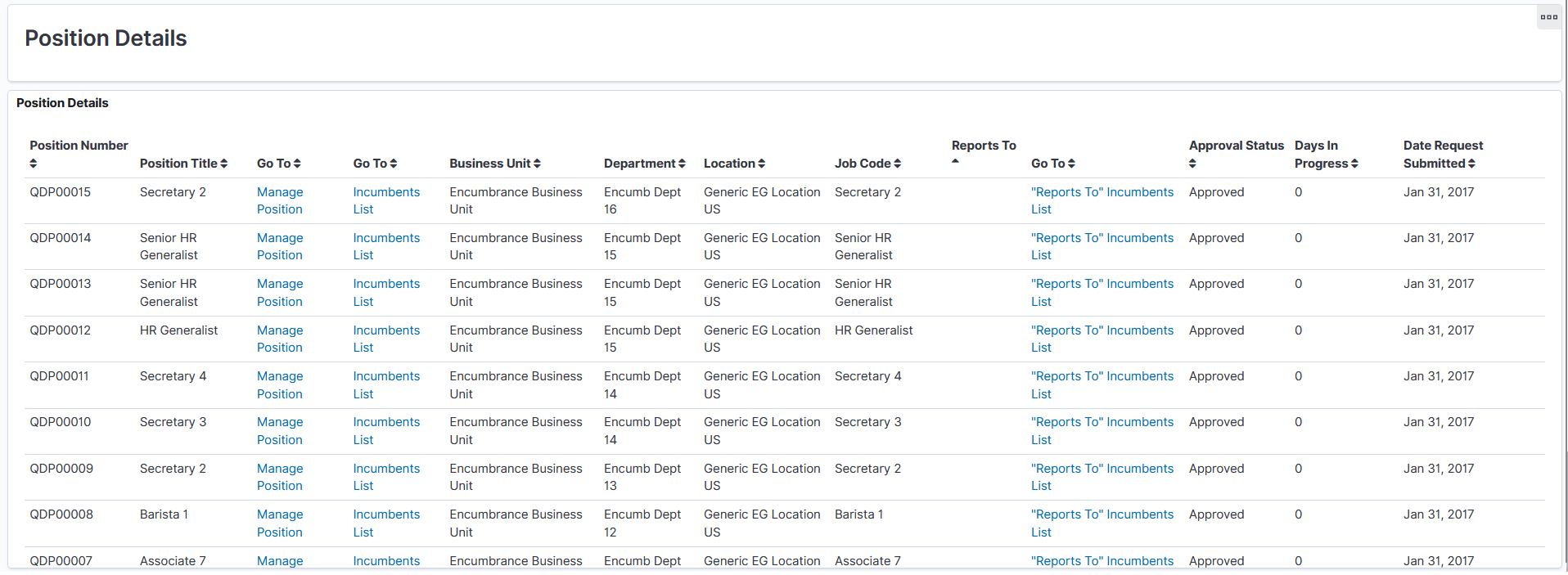Open "Reports To" Incumbents List for QDP00015
This screenshot has width=1568, height=575.
coord(1102,200)
